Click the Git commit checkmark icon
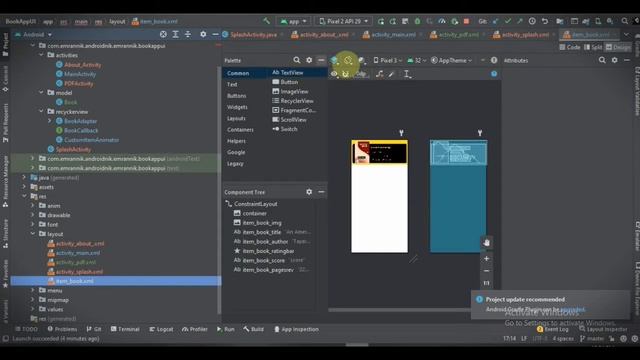 pos(507,21)
